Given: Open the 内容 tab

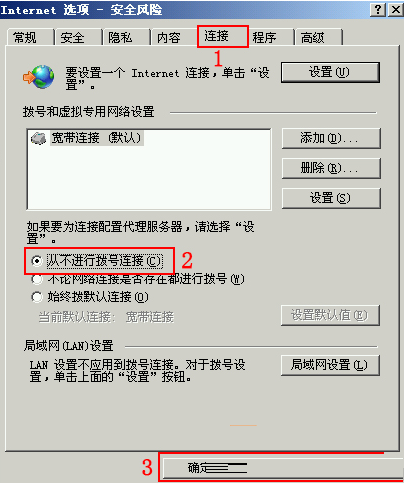Looking at the screenshot, I should pos(173,37).
